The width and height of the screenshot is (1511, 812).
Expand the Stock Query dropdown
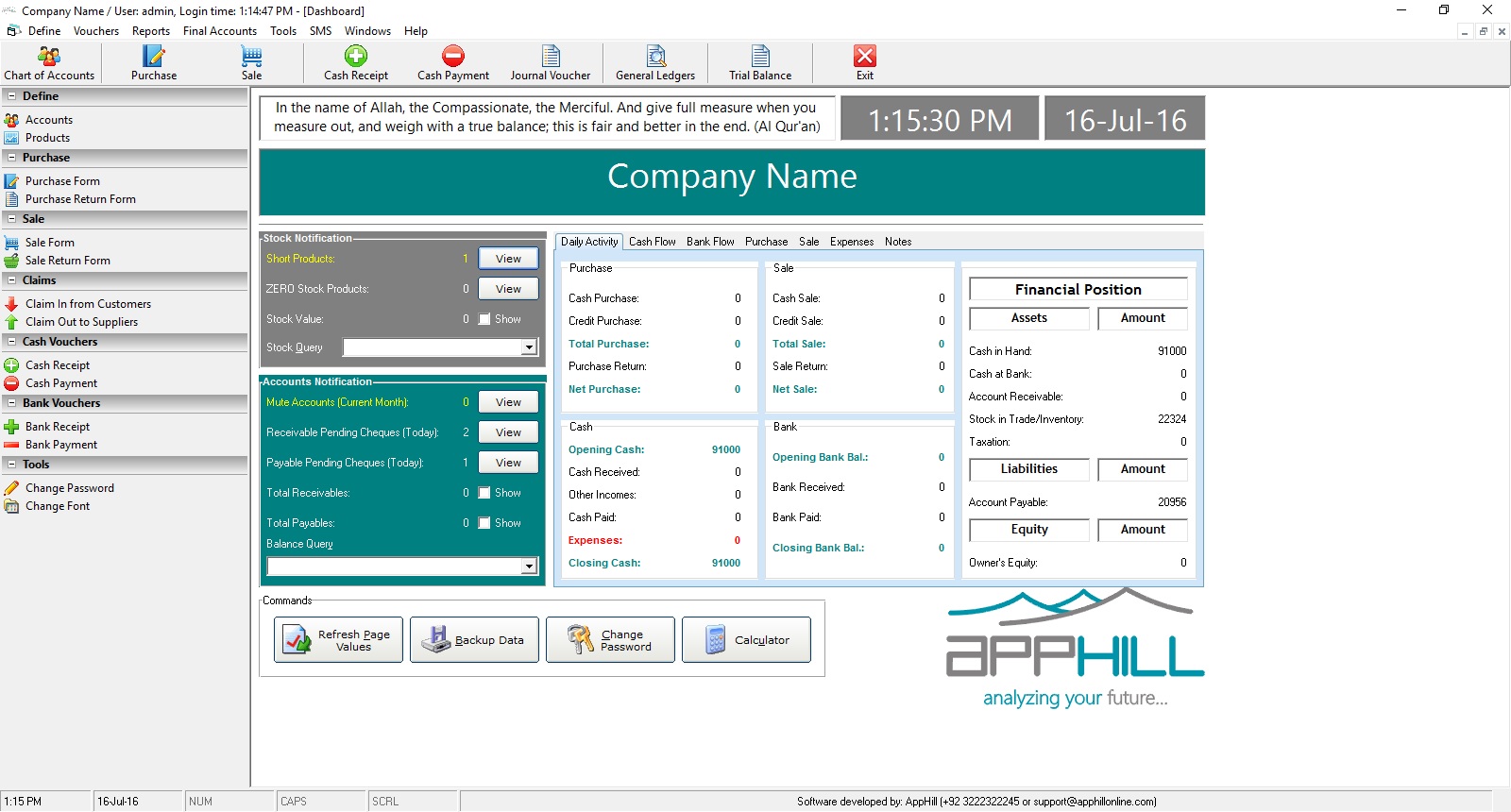[x=529, y=347]
